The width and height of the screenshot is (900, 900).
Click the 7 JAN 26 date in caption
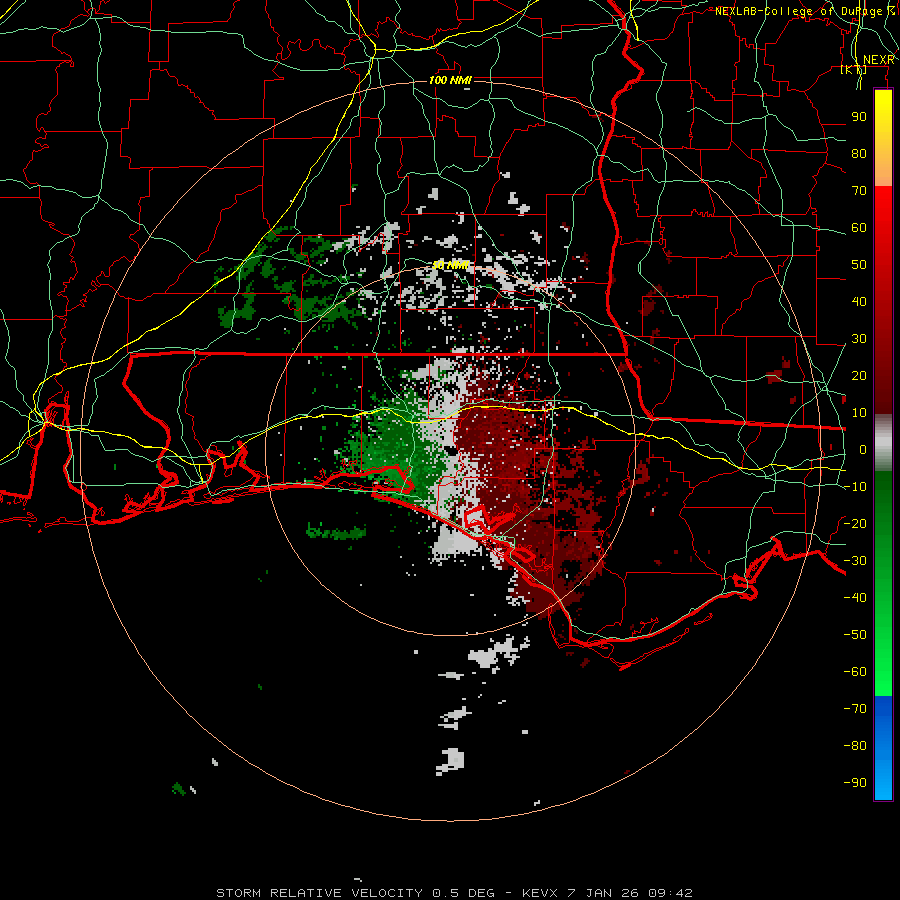point(603,893)
